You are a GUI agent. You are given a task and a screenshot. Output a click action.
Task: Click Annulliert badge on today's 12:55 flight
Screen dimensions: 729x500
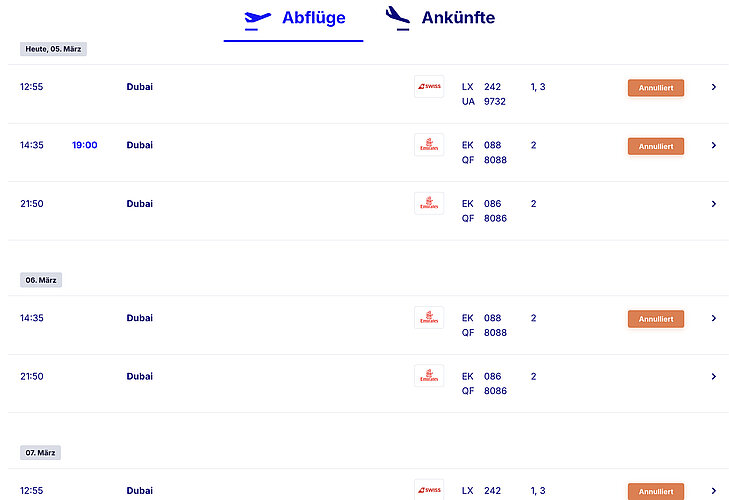click(x=655, y=88)
